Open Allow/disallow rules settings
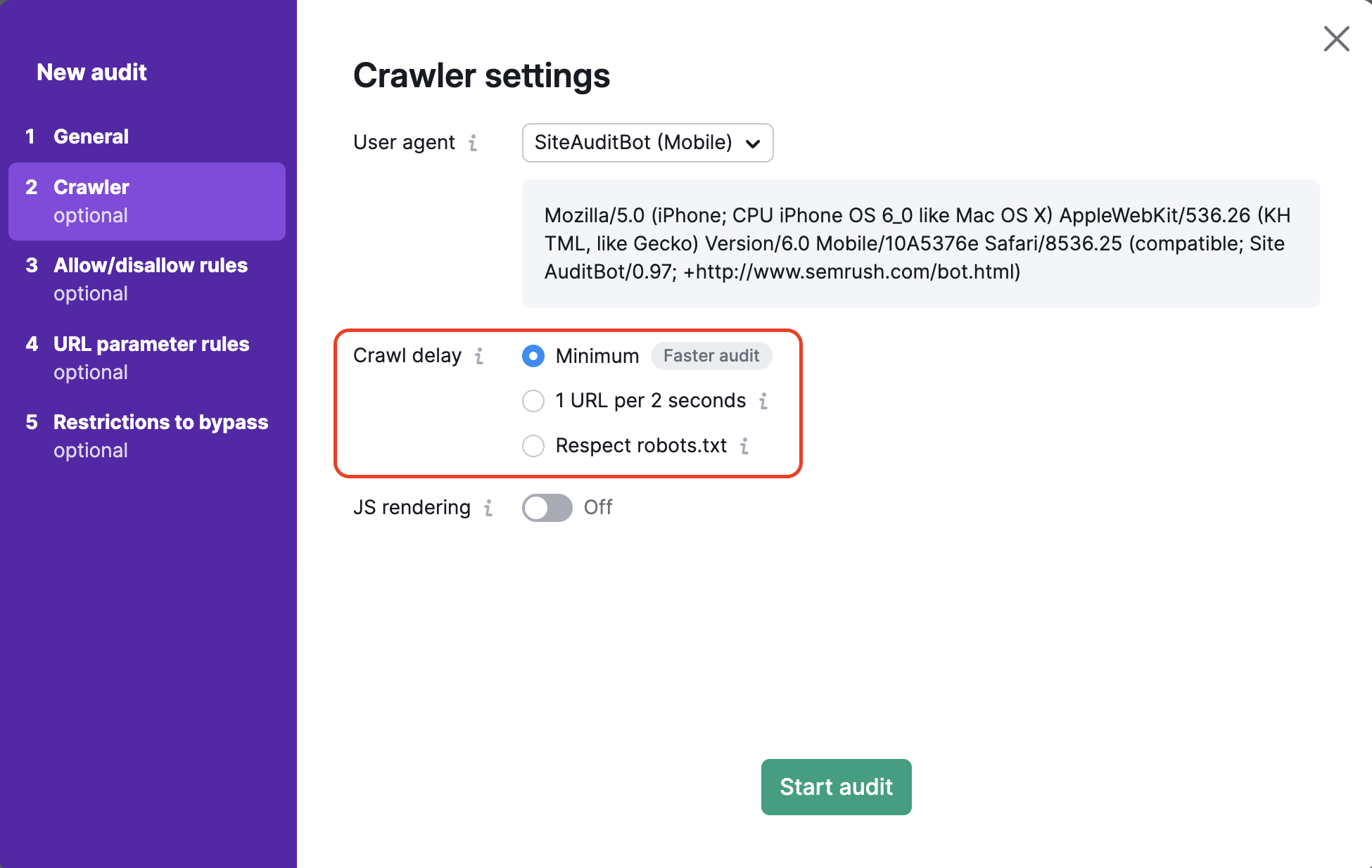Screen dimensions: 1372x868 click(x=151, y=265)
